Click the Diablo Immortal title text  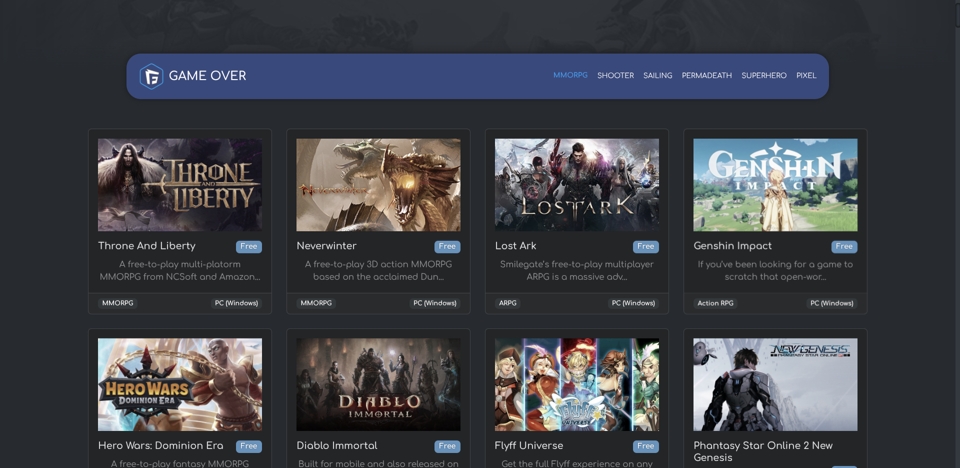(337, 445)
